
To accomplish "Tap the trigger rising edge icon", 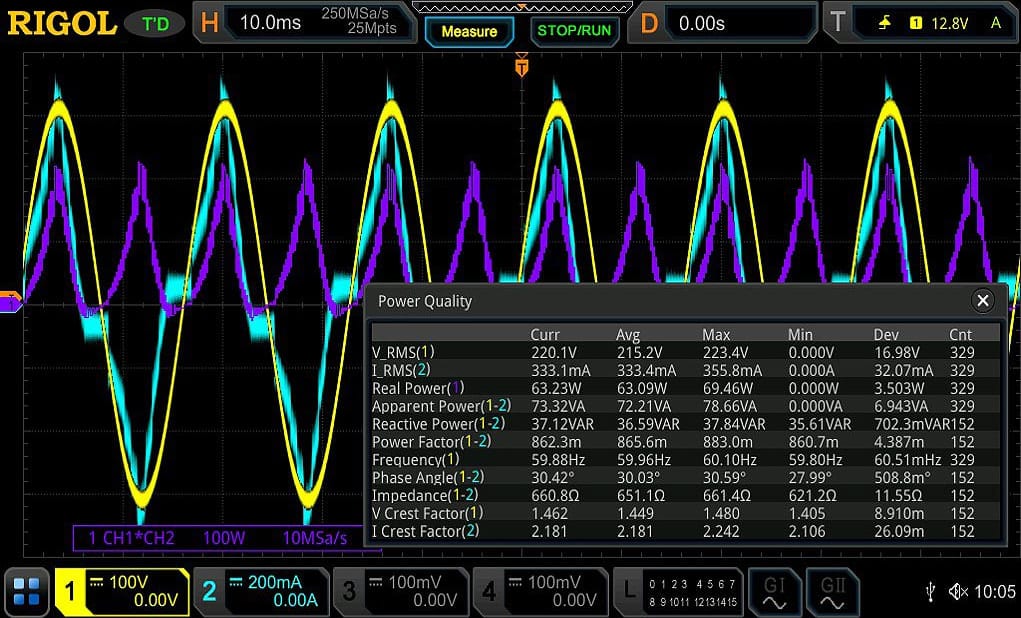I will [x=885, y=23].
